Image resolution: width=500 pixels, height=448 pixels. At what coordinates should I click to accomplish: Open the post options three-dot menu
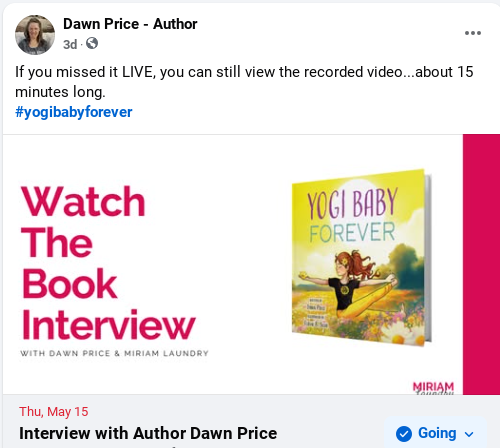point(473,33)
